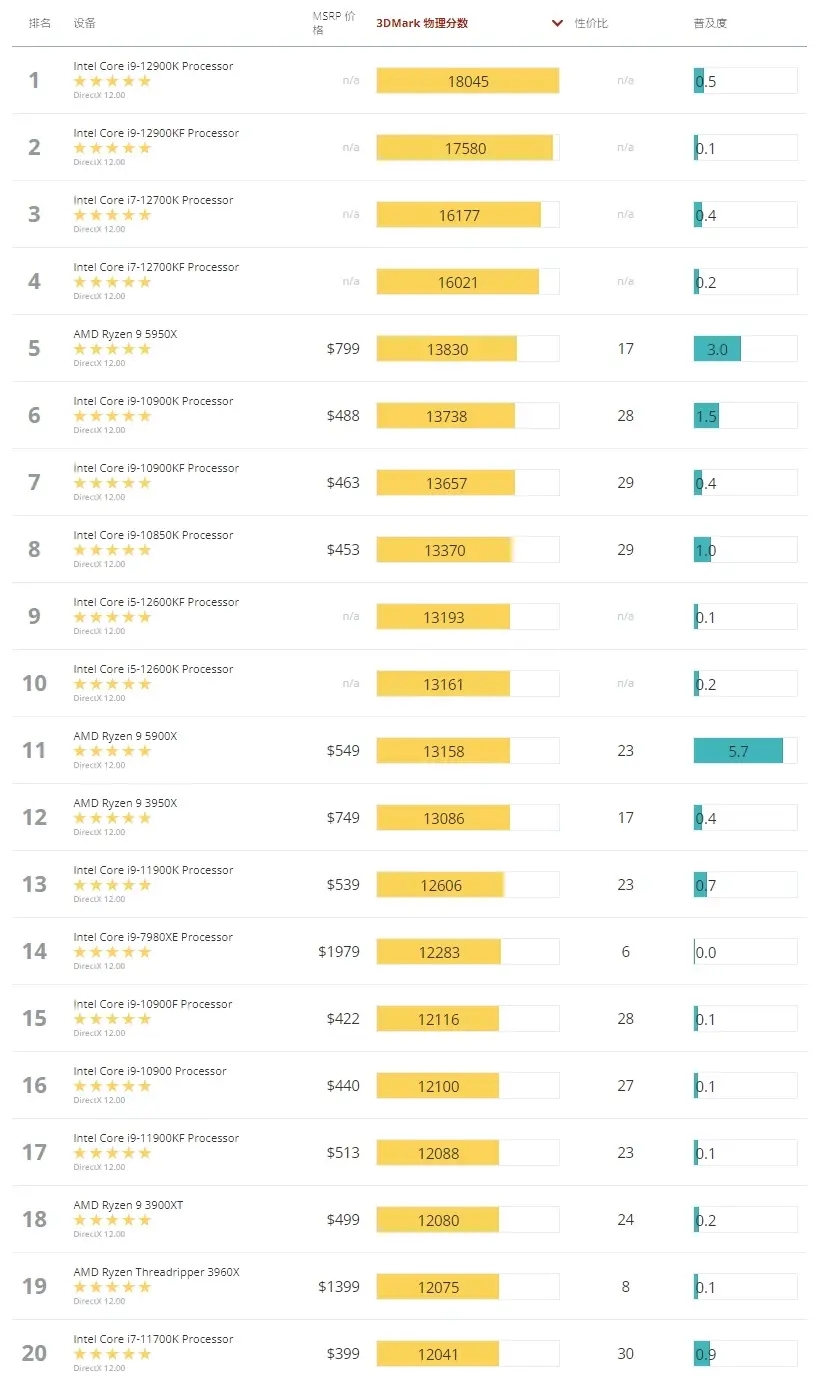This screenshot has width=819, height=1376.
Task: Click the star rating under Core i7-12700K
Action: click(x=112, y=215)
